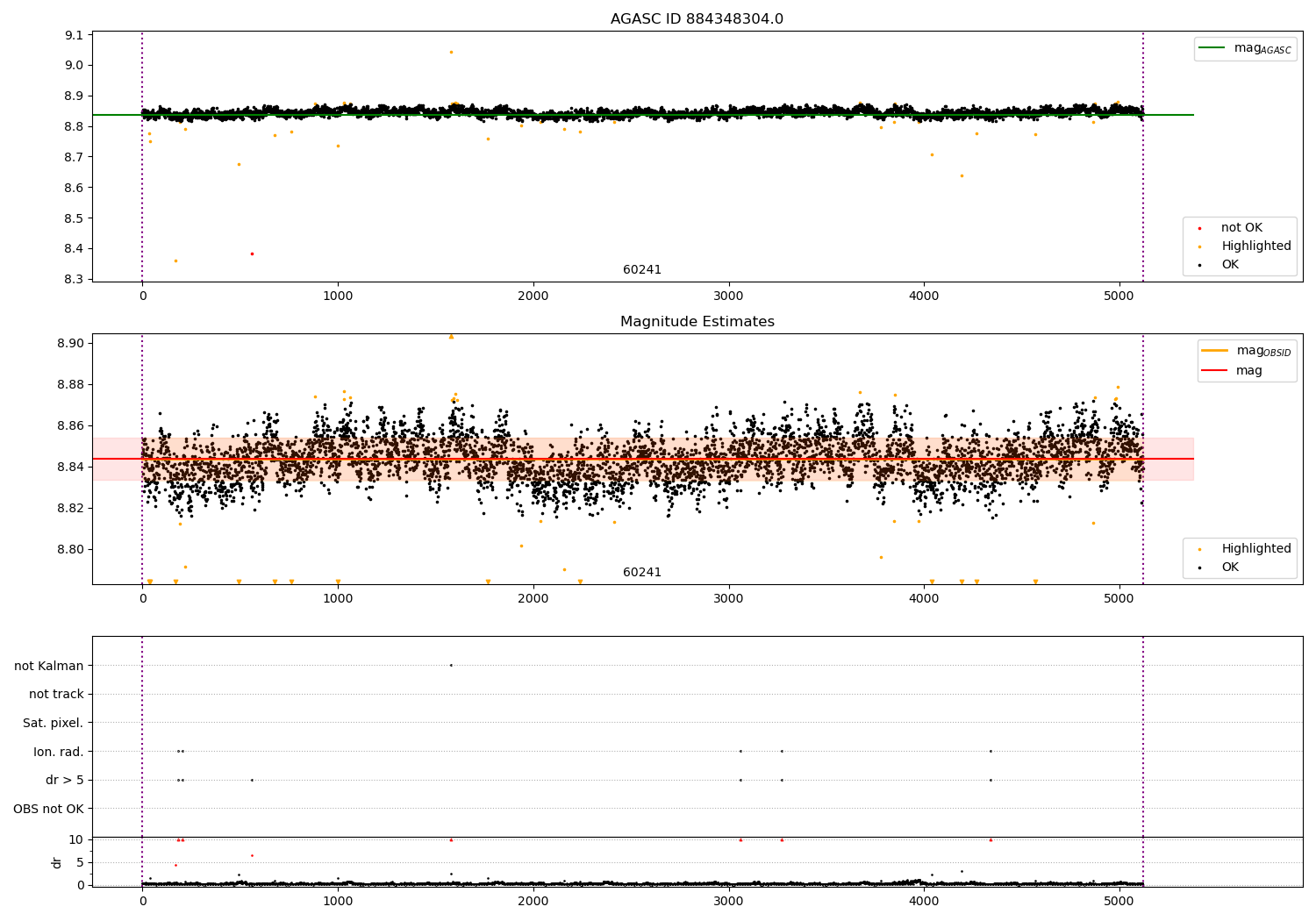Click the "dr > 5" axis label
The image size is (1316, 921).
pos(65,781)
